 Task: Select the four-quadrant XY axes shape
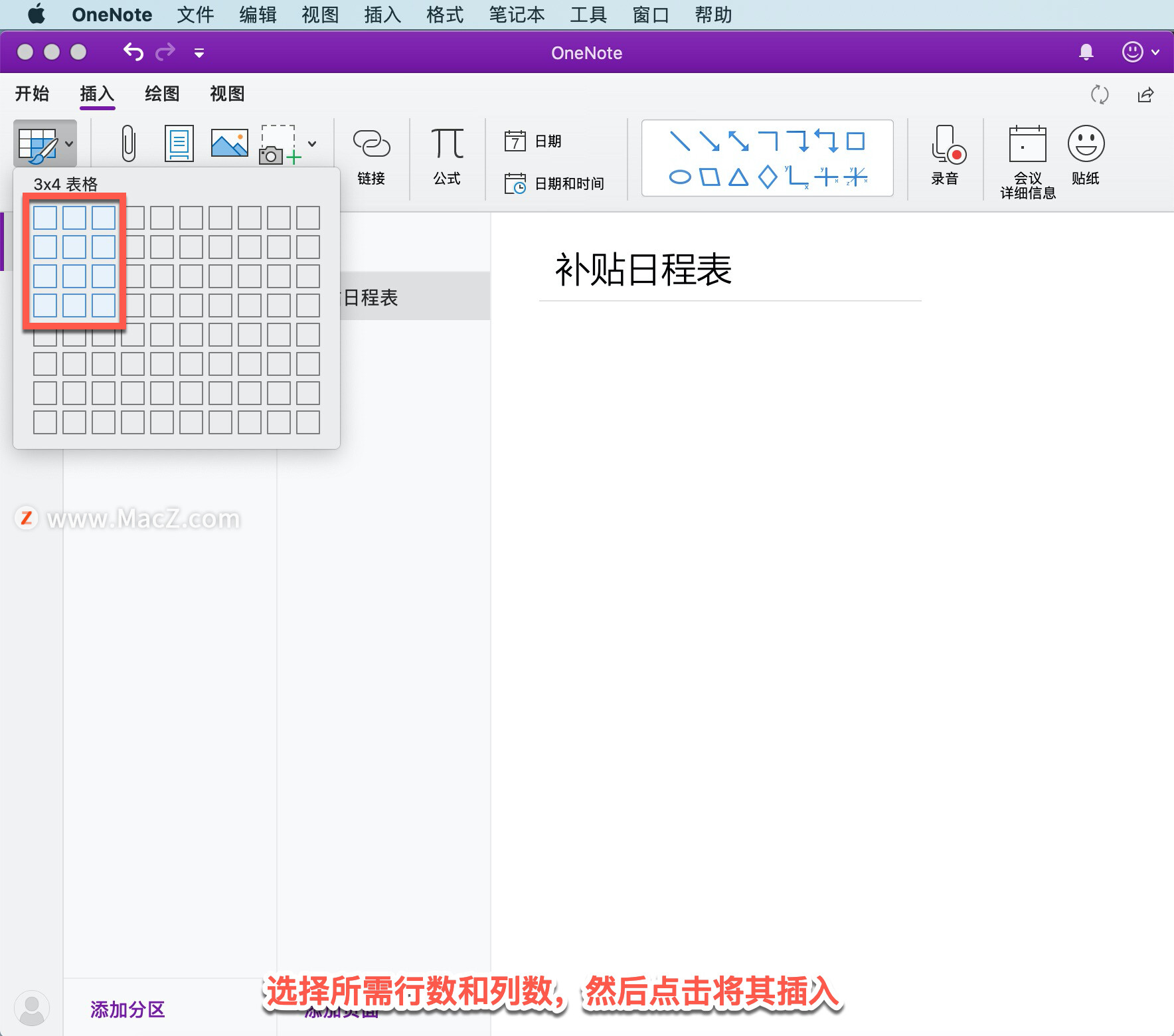coord(827,177)
